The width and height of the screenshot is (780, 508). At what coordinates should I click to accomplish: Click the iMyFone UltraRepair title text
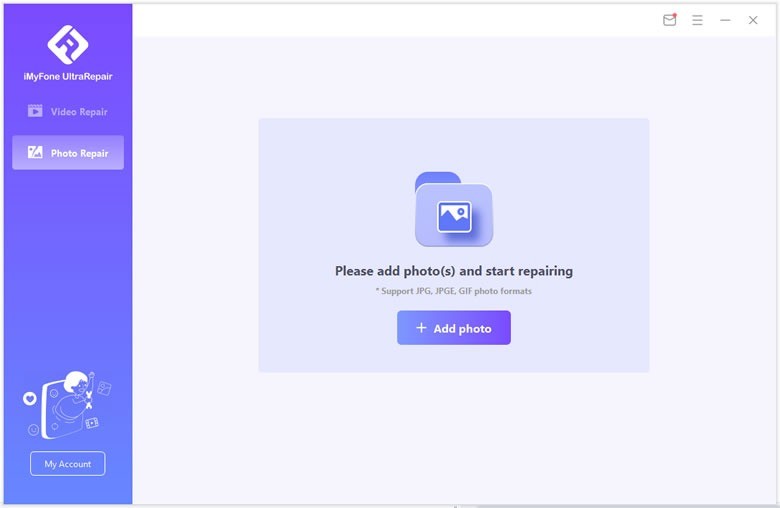(x=67, y=77)
